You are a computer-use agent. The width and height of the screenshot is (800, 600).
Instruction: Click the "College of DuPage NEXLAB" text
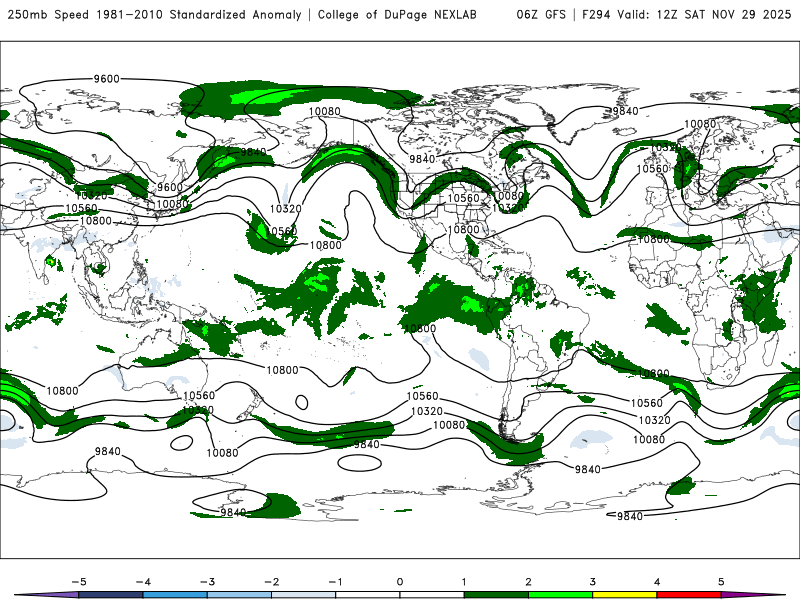tap(397, 15)
